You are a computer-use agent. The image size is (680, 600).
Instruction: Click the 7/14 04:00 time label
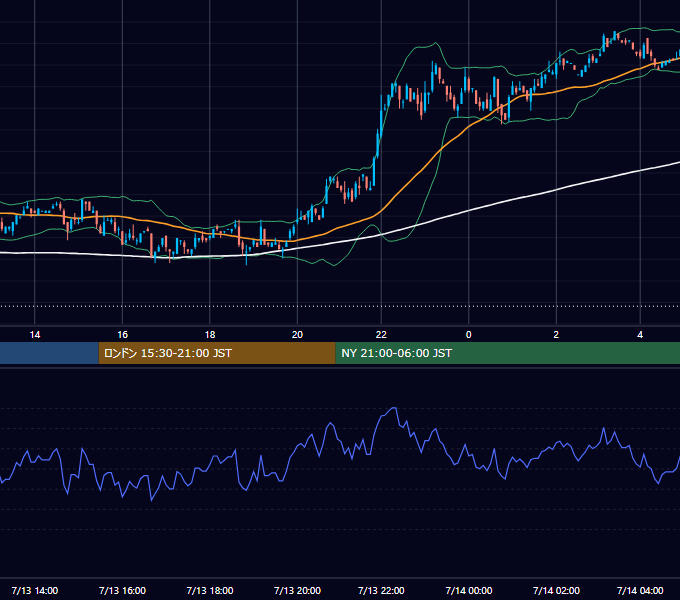point(640,590)
